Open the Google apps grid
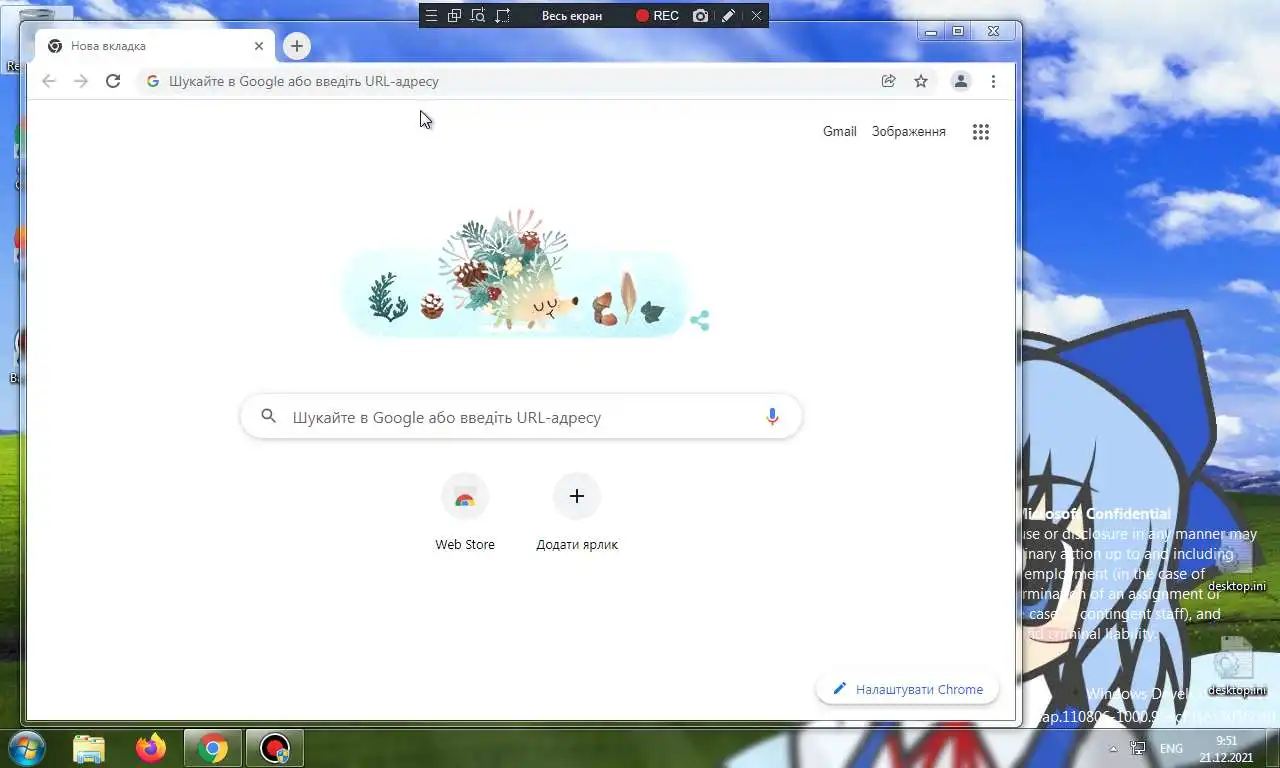1280x768 pixels. click(x=981, y=132)
